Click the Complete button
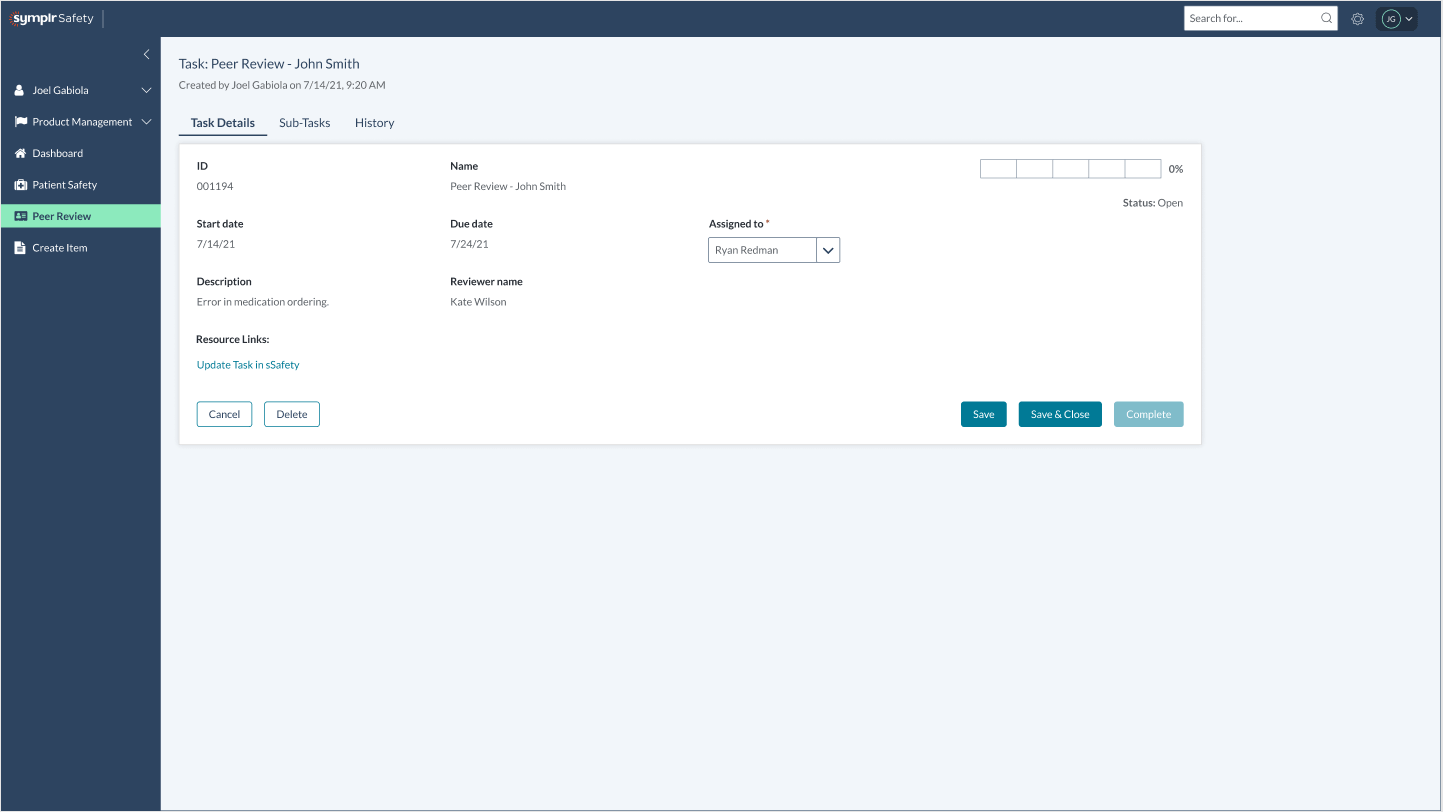The width and height of the screenshot is (1443, 812). (x=1149, y=414)
